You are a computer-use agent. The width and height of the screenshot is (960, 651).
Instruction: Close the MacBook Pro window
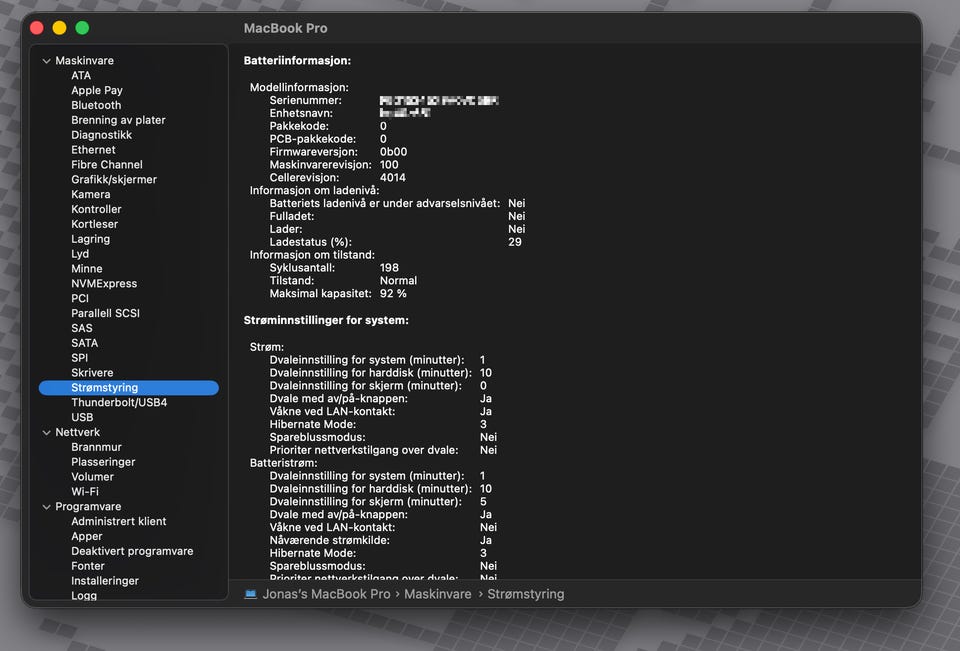click(37, 28)
